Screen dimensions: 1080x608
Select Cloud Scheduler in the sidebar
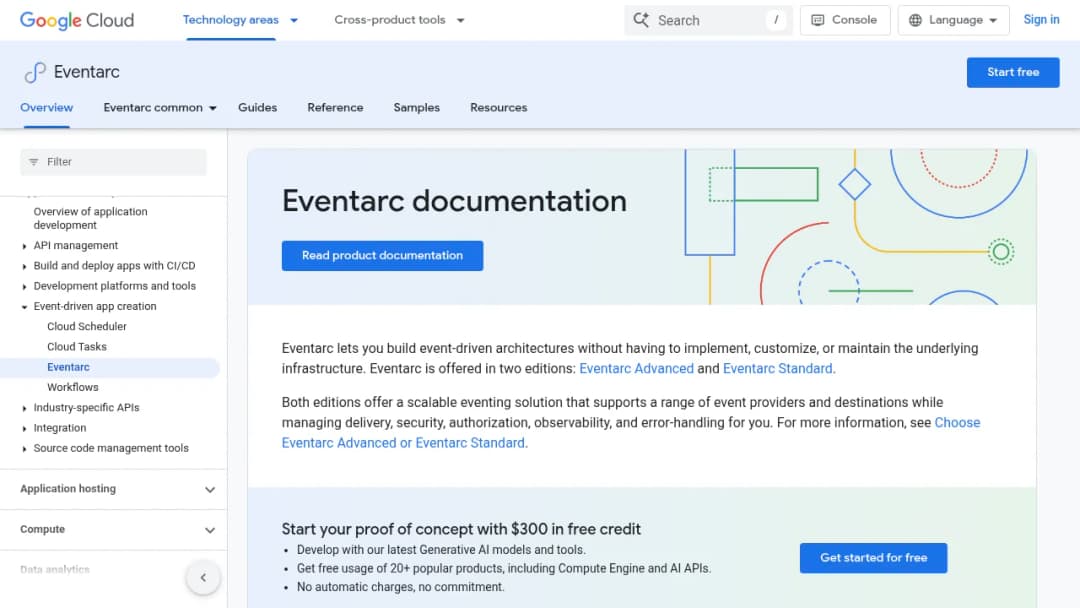point(87,326)
